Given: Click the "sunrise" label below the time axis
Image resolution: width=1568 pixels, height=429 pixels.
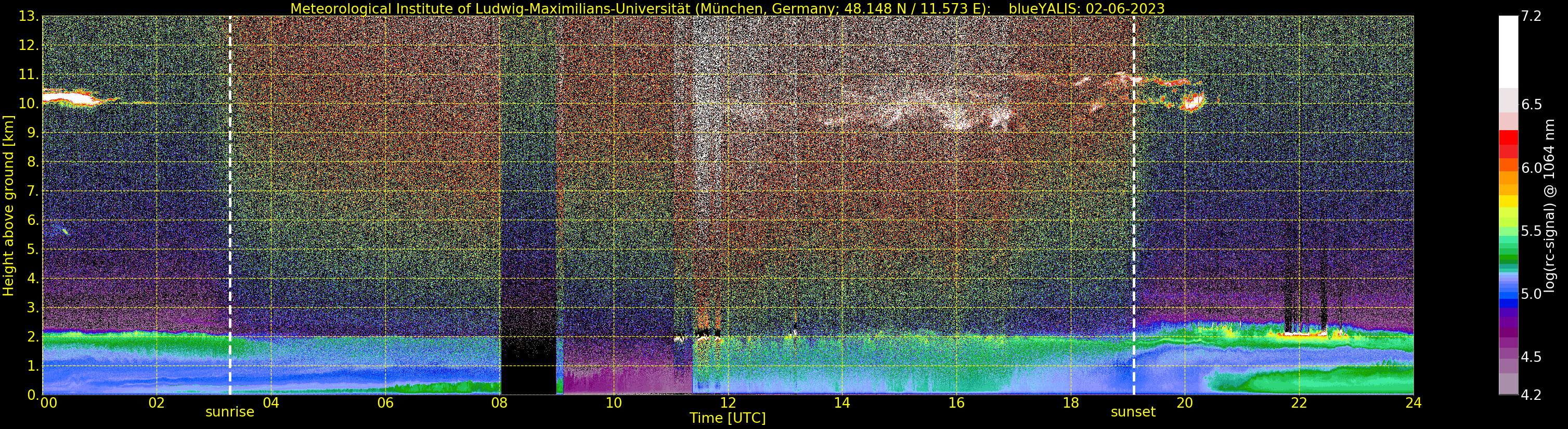Looking at the screenshot, I should coord(229,412).
